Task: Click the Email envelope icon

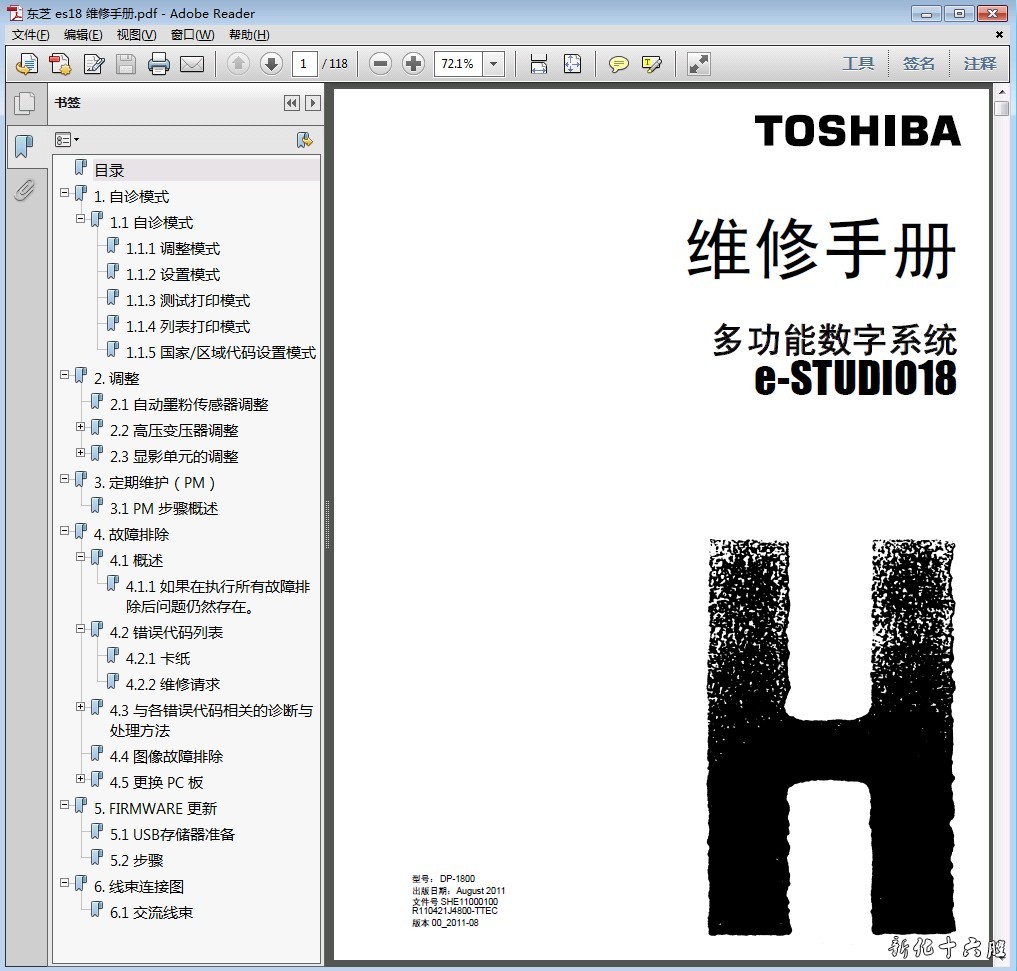Action: (x=191, y=64)
